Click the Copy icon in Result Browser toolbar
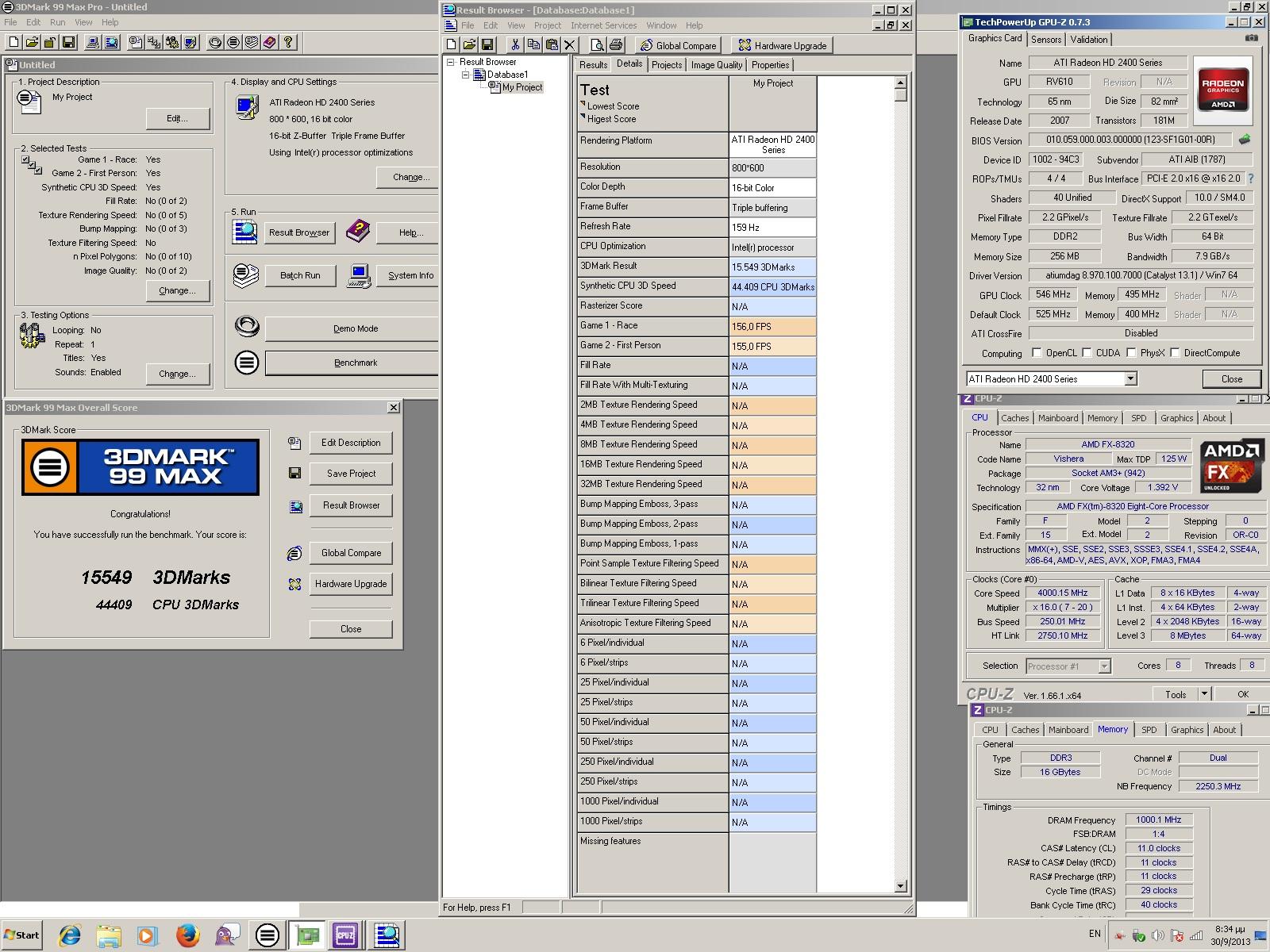 point(533,45)
